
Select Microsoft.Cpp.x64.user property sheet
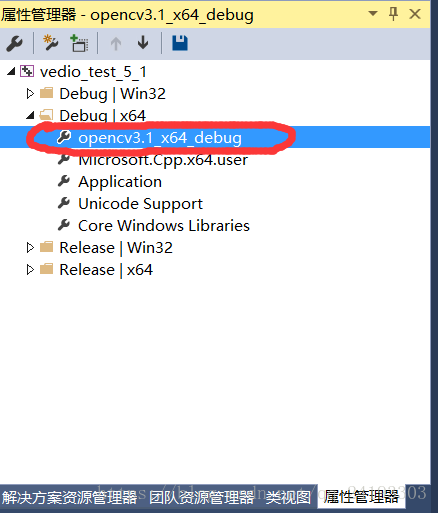[x=163, y=160]
